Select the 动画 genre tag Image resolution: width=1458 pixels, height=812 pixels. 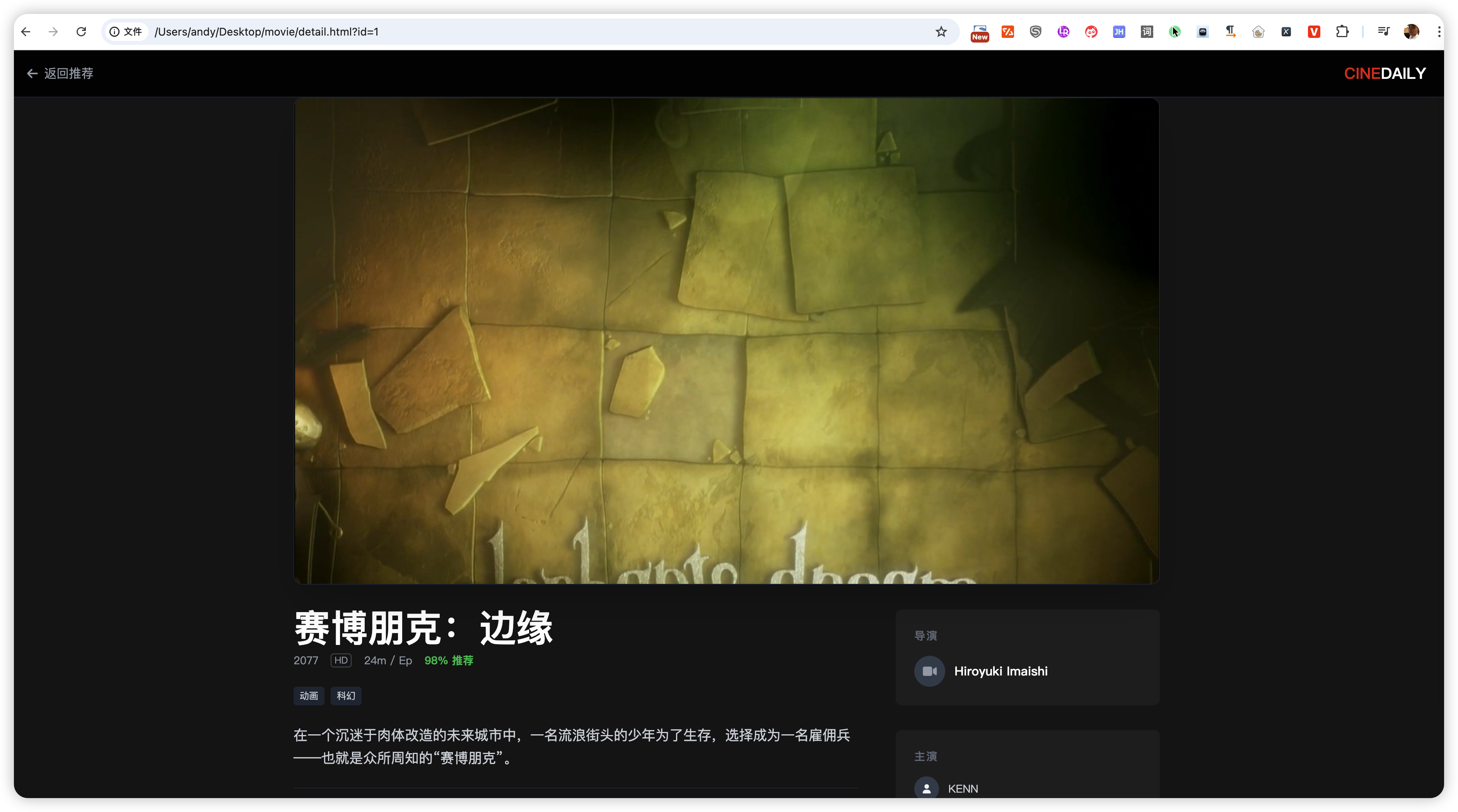309,696
